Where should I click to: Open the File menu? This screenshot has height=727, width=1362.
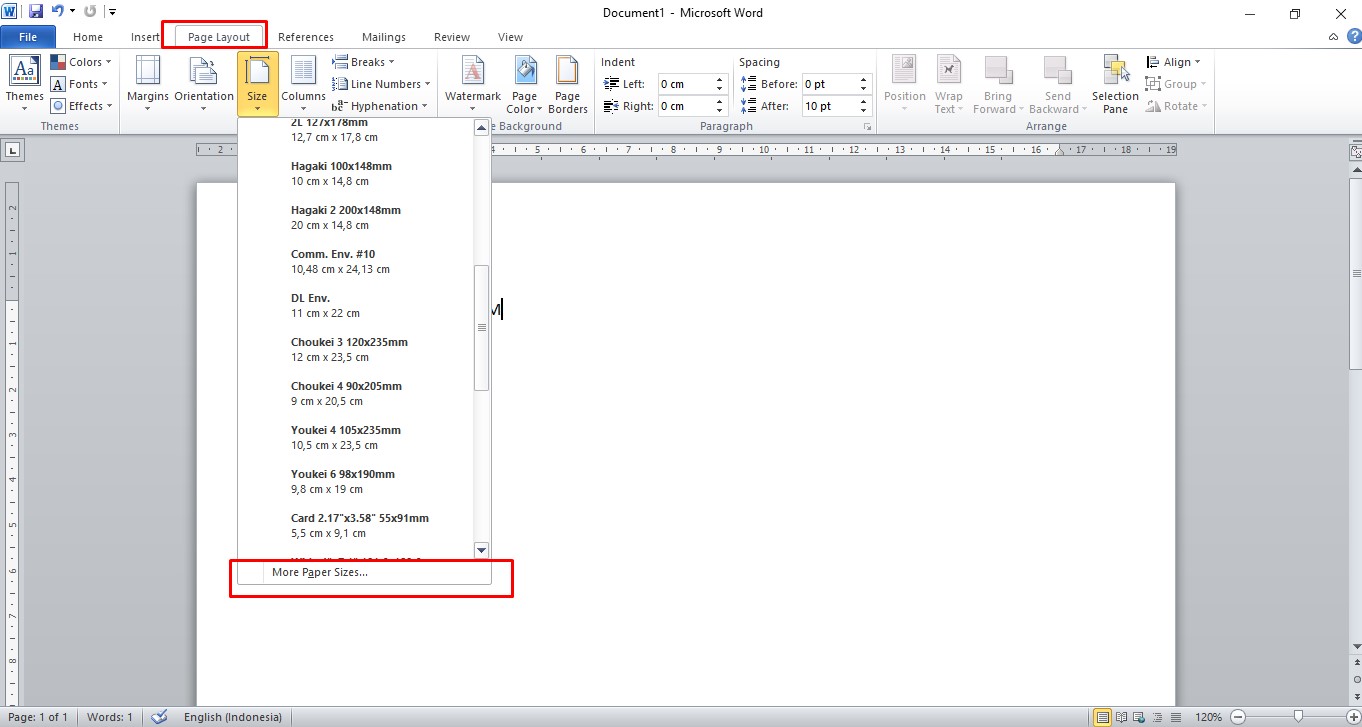point(28,35)
